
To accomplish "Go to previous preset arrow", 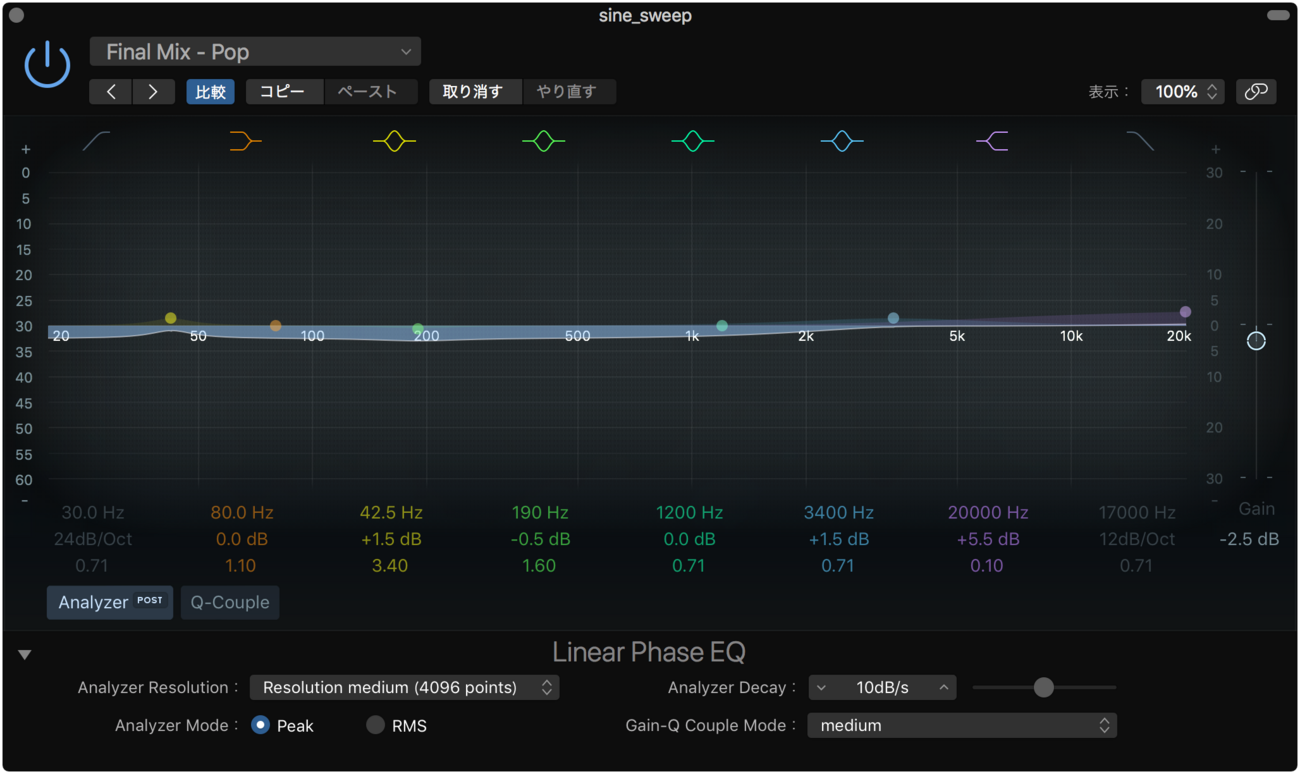I will (x=111, y=92).
